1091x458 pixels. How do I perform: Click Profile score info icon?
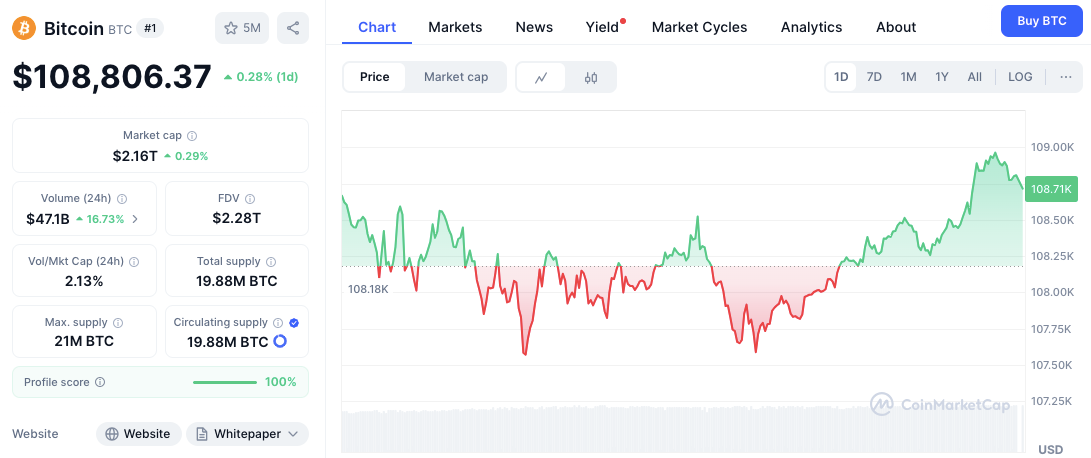100,382
